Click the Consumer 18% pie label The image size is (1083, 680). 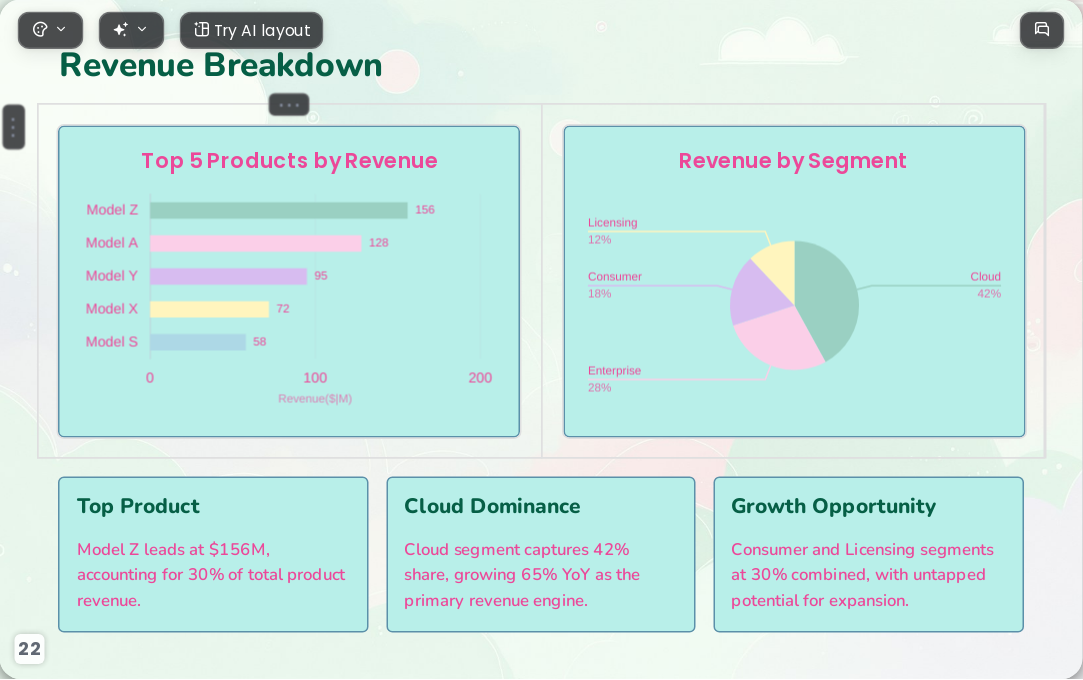[615, 285]
